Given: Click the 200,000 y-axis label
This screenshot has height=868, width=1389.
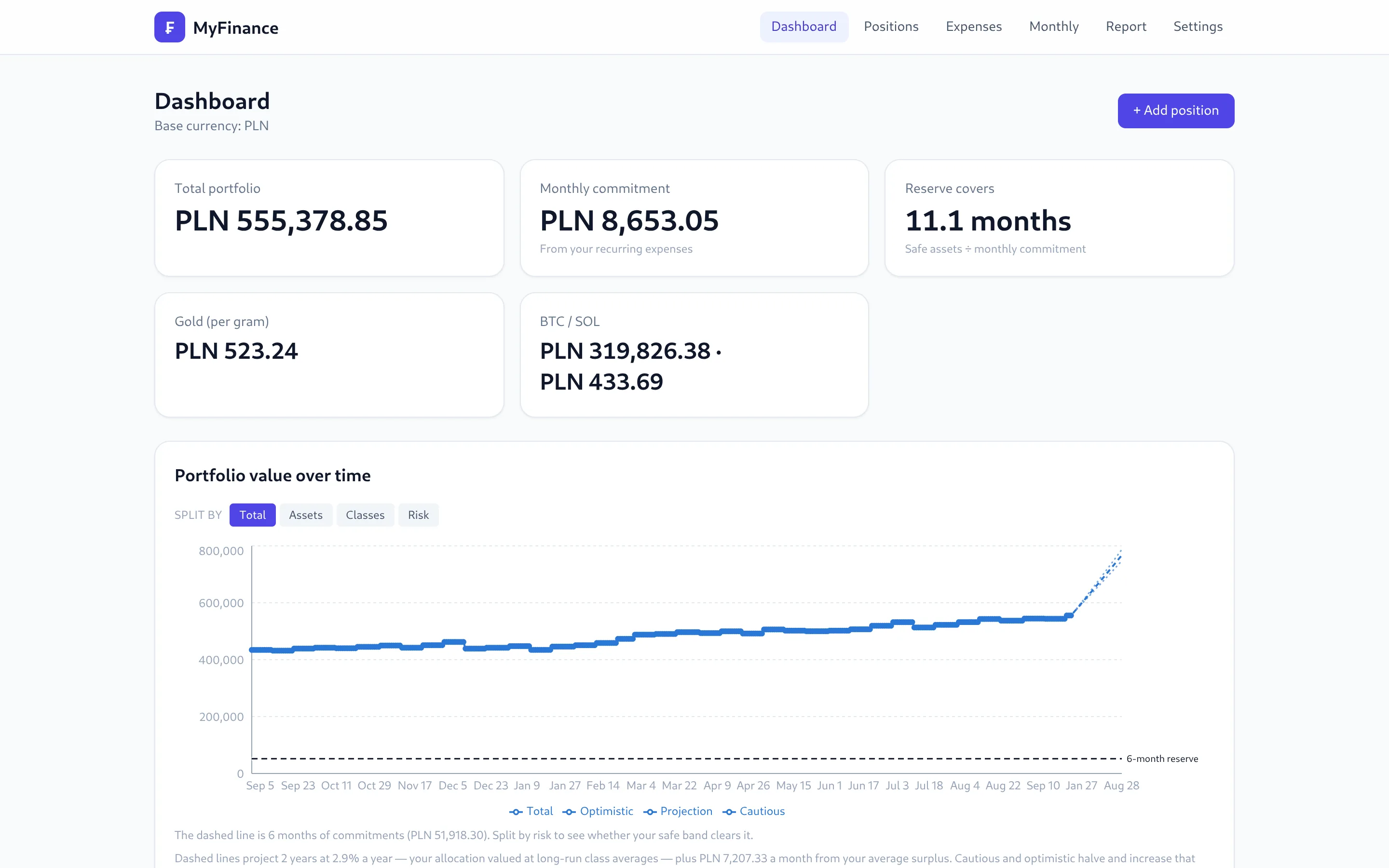Looking at the screenshot, I should point(221,717).
